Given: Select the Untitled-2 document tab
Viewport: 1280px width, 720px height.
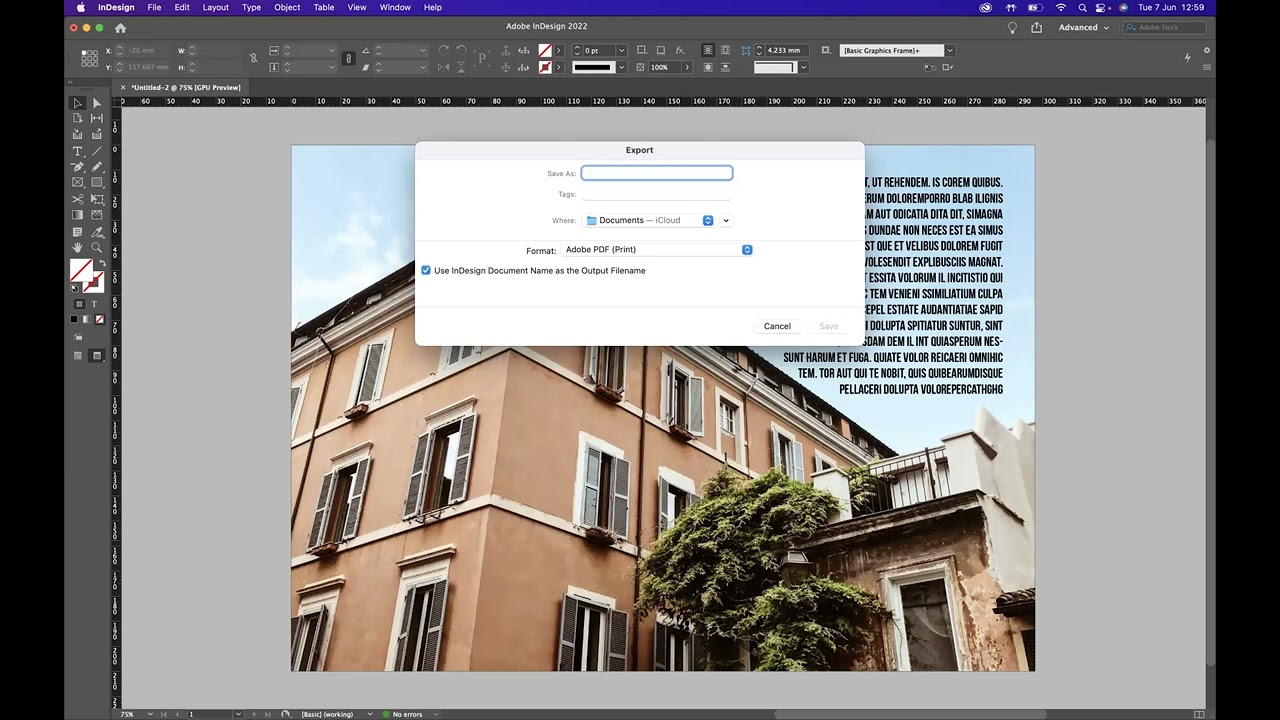Looking at the screenshot, I should coord(188,87).
